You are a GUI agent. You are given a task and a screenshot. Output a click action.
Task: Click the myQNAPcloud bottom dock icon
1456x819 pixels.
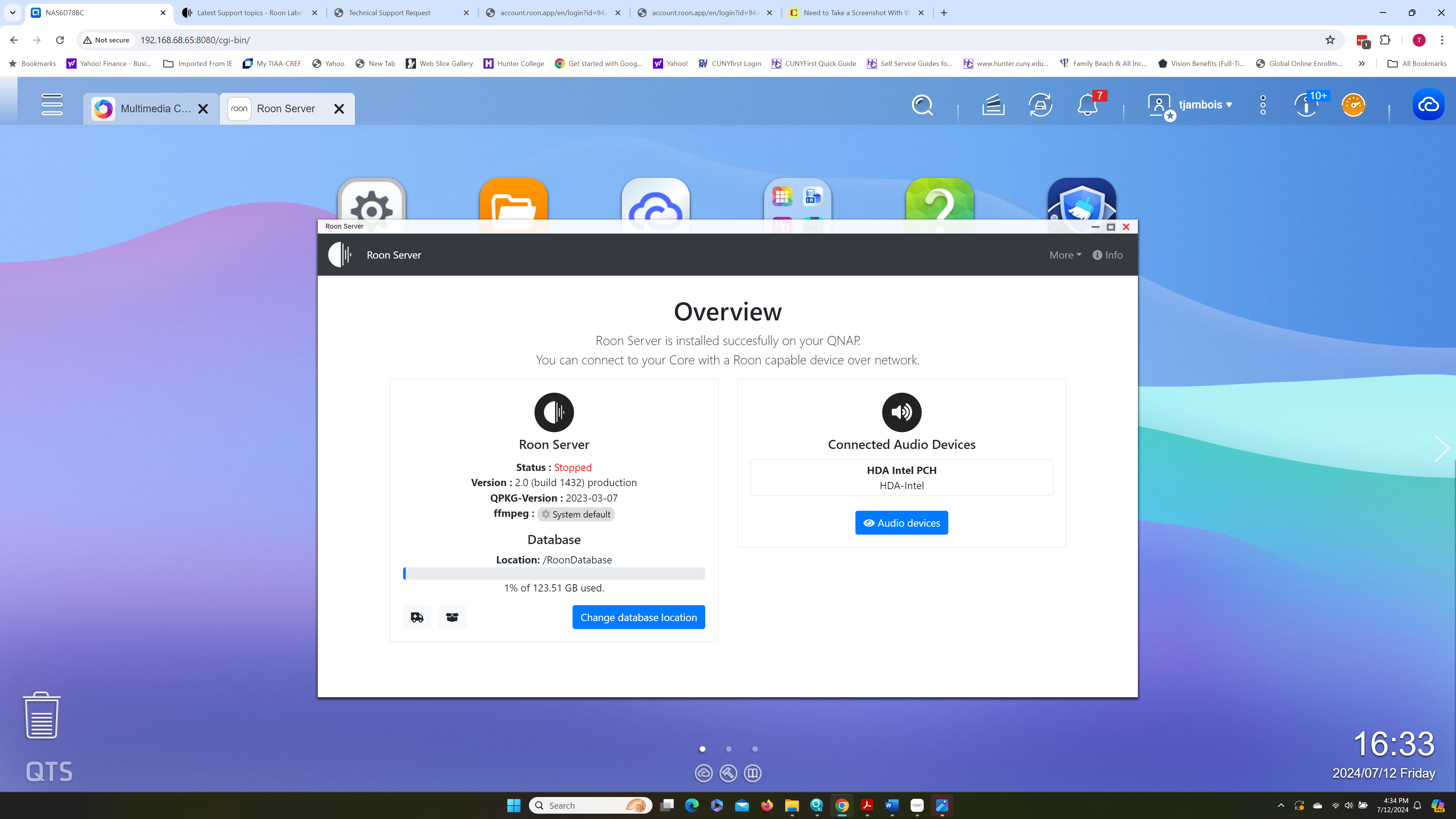pyautogui.click(x=703, y=773)
